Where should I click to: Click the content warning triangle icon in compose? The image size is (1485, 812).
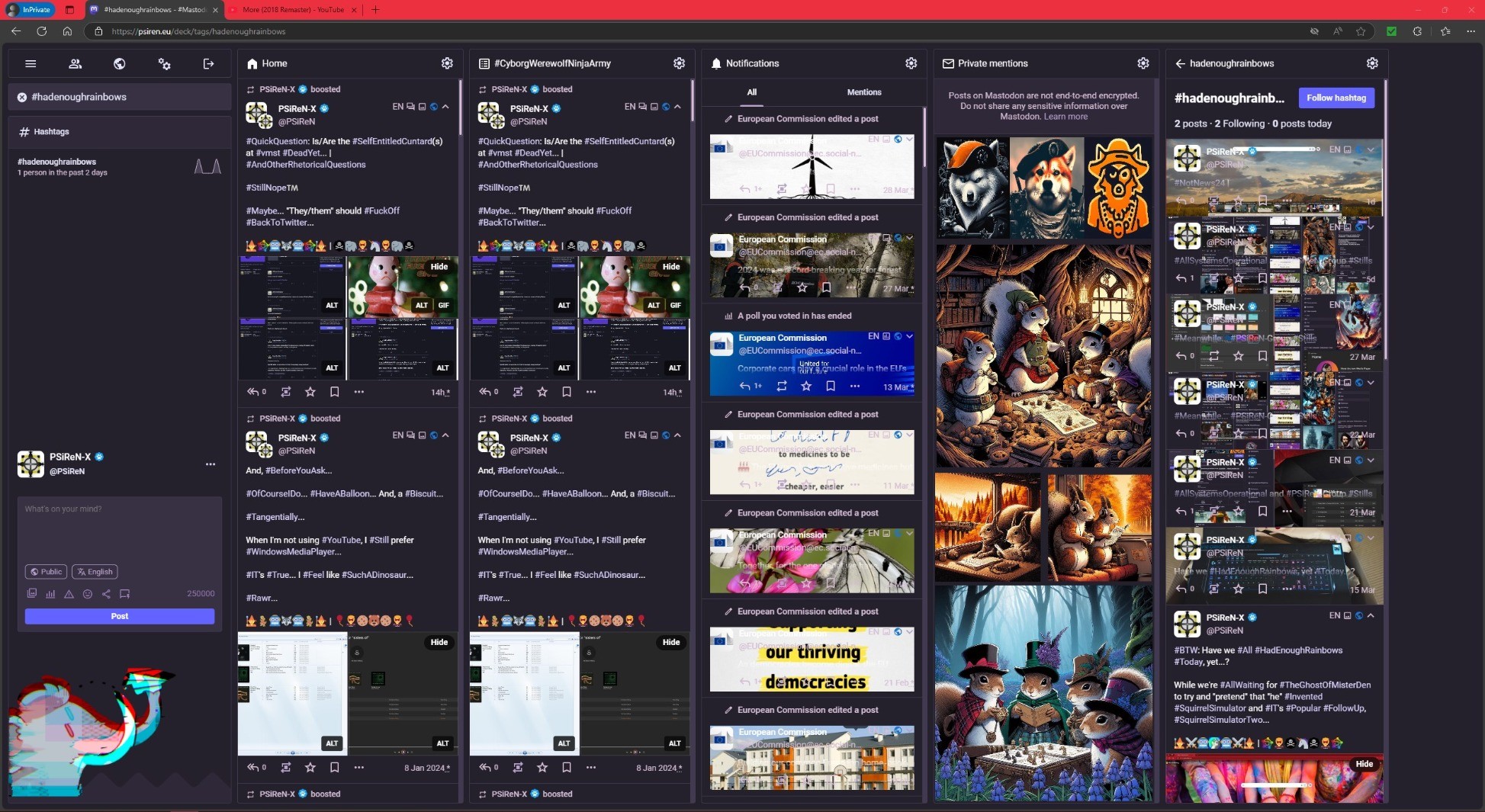point(69,593)
